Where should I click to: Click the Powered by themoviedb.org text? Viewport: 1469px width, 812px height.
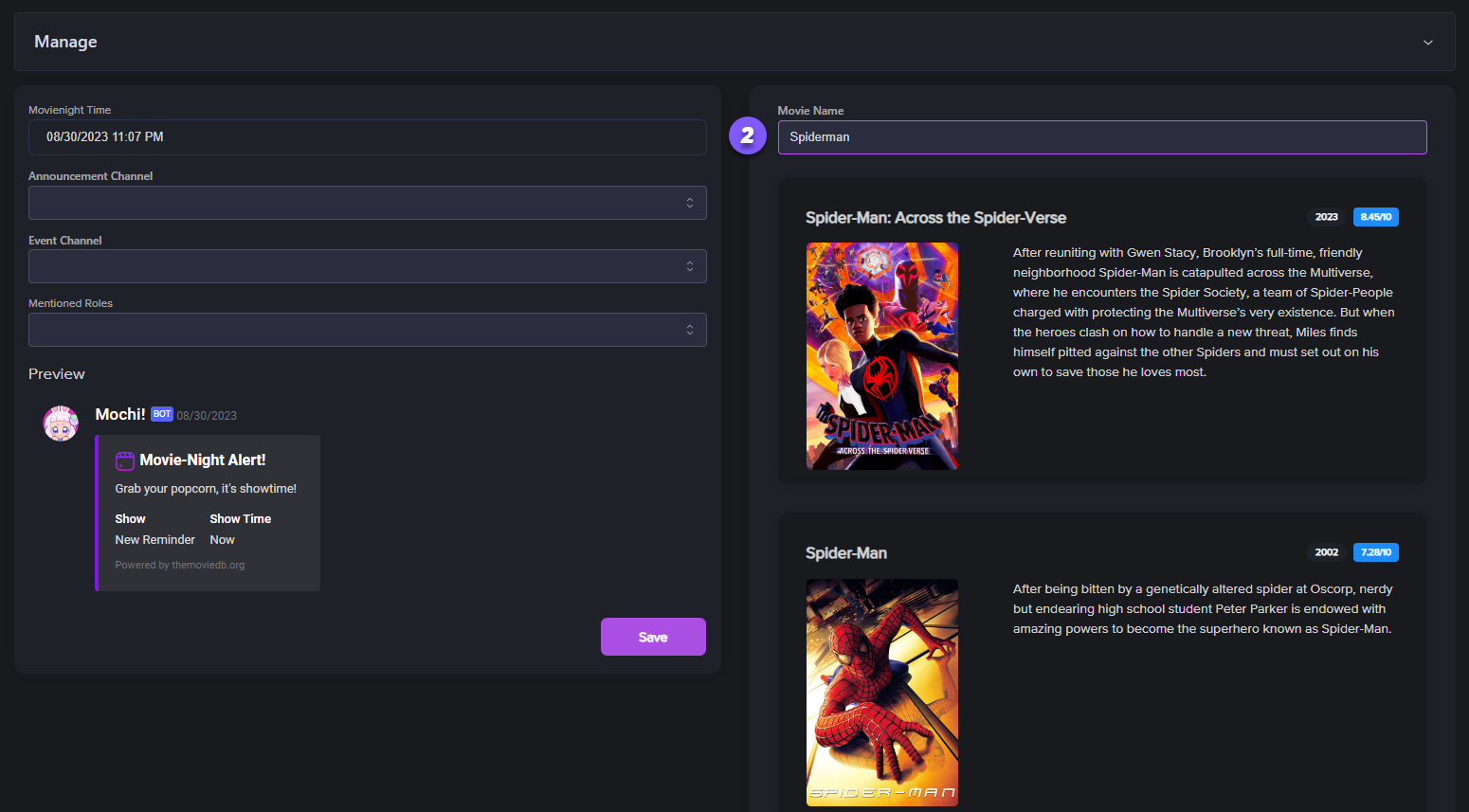pos(180,565)
